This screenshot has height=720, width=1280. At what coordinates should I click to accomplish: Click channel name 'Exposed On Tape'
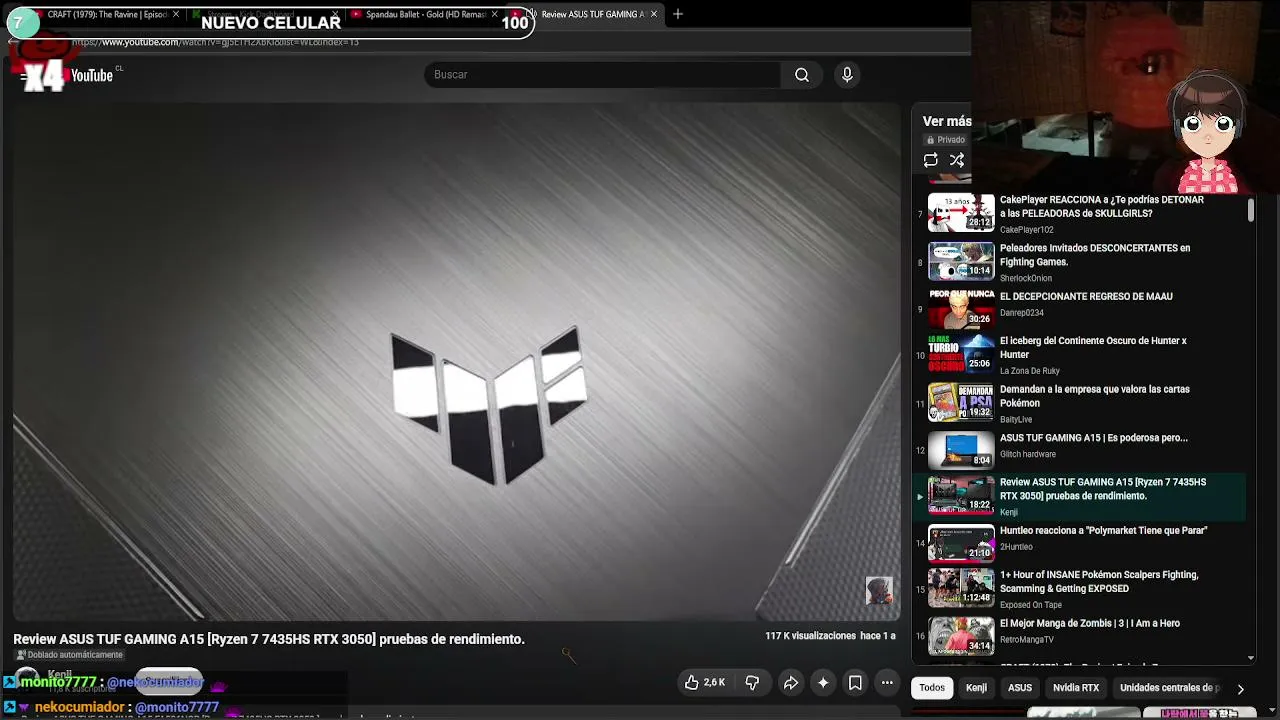(1031, 605)
